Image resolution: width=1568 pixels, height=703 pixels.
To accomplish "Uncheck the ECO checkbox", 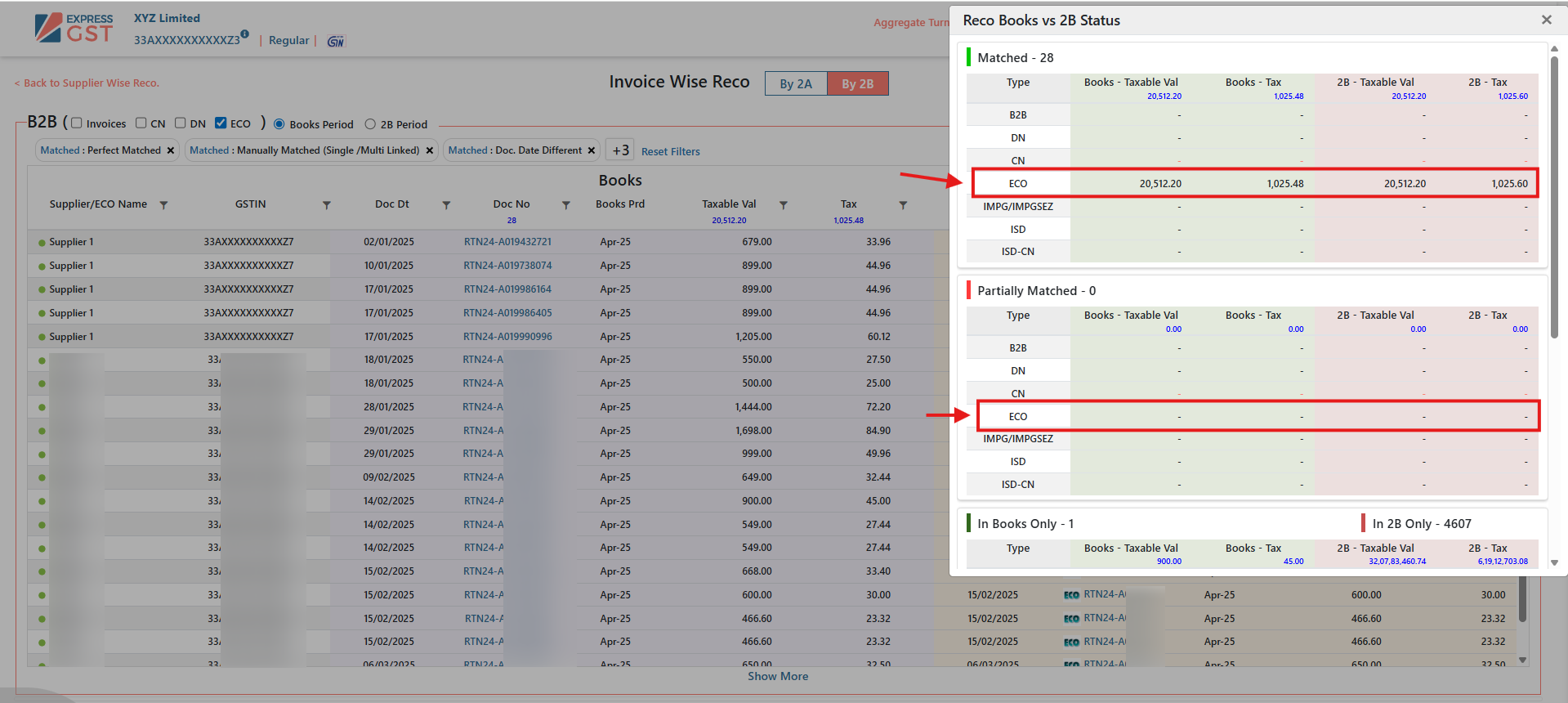I will [221, 123].
